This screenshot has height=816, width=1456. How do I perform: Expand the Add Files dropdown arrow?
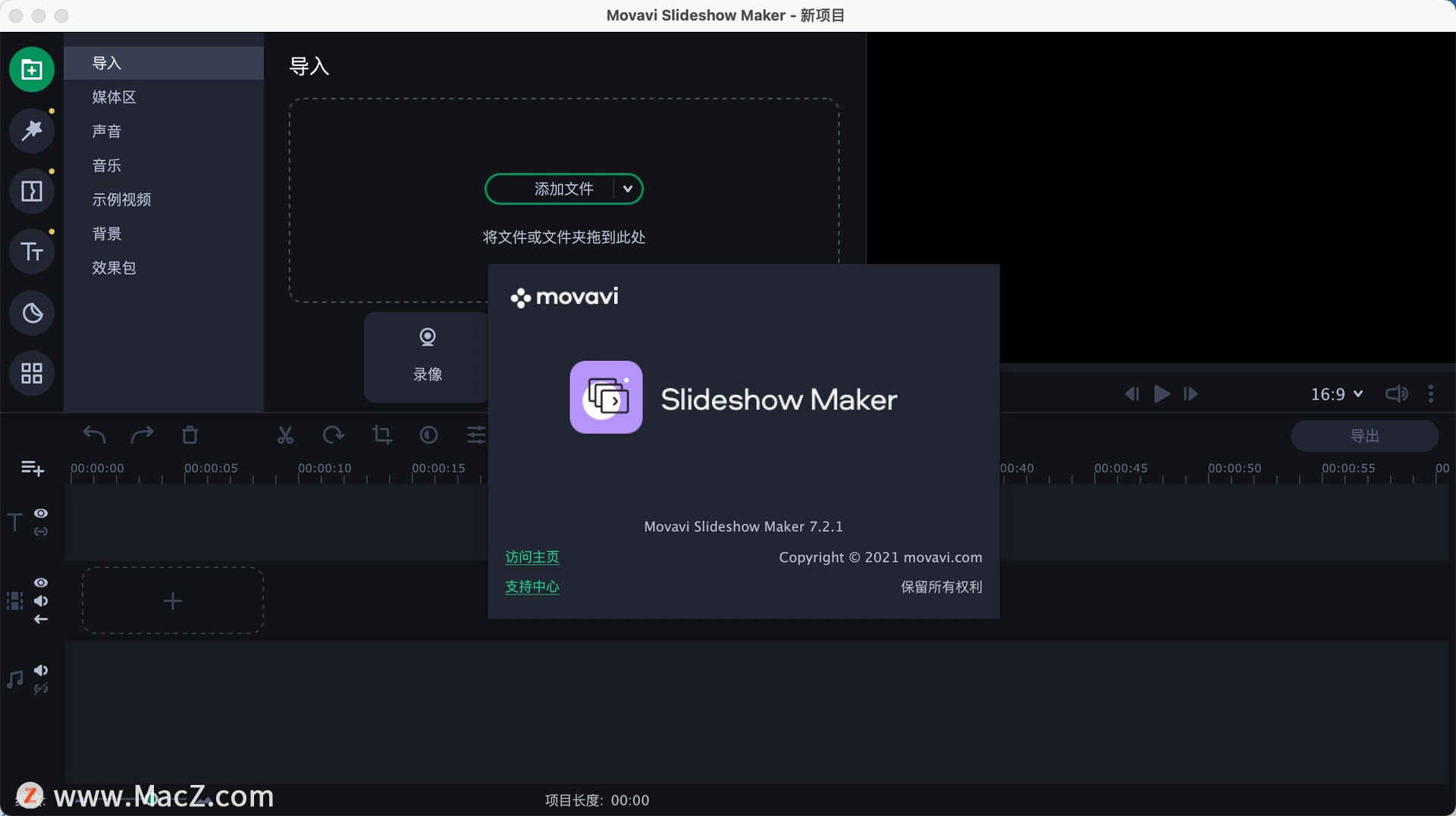click(628, 189)
